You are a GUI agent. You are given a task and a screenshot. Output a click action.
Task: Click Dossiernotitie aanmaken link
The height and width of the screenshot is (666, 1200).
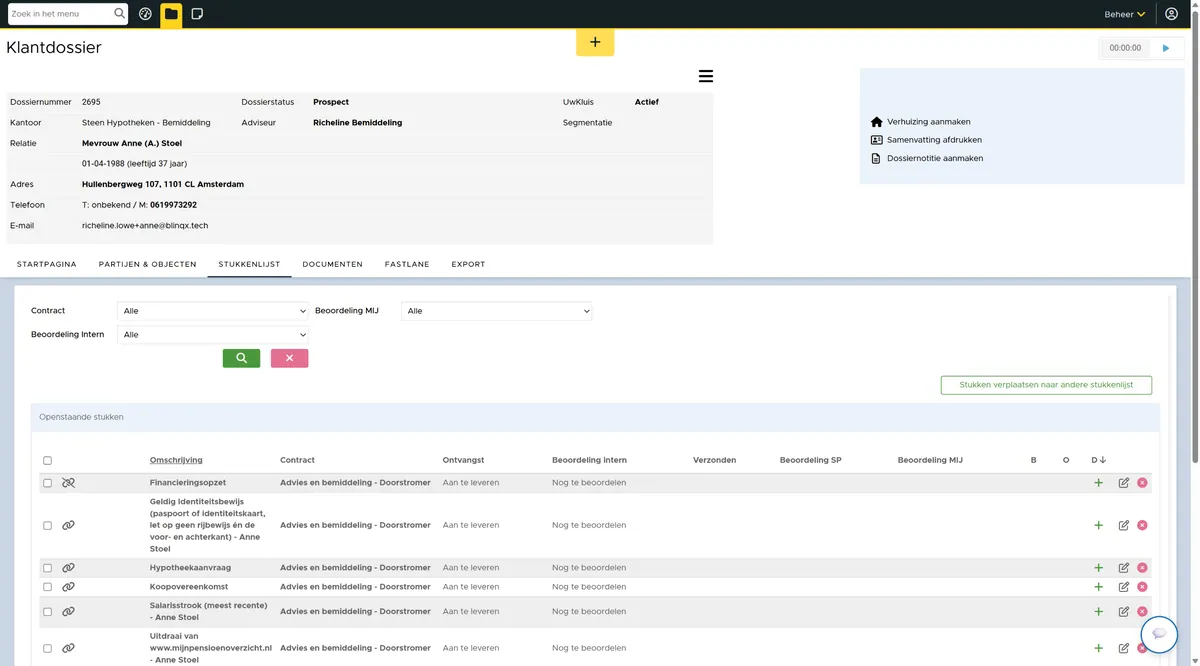935,158
